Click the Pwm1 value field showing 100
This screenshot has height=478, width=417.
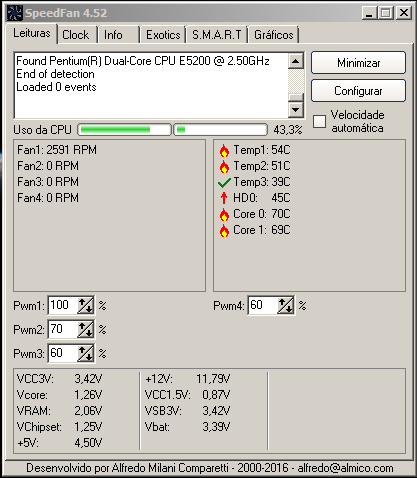(x=63, y=305)
